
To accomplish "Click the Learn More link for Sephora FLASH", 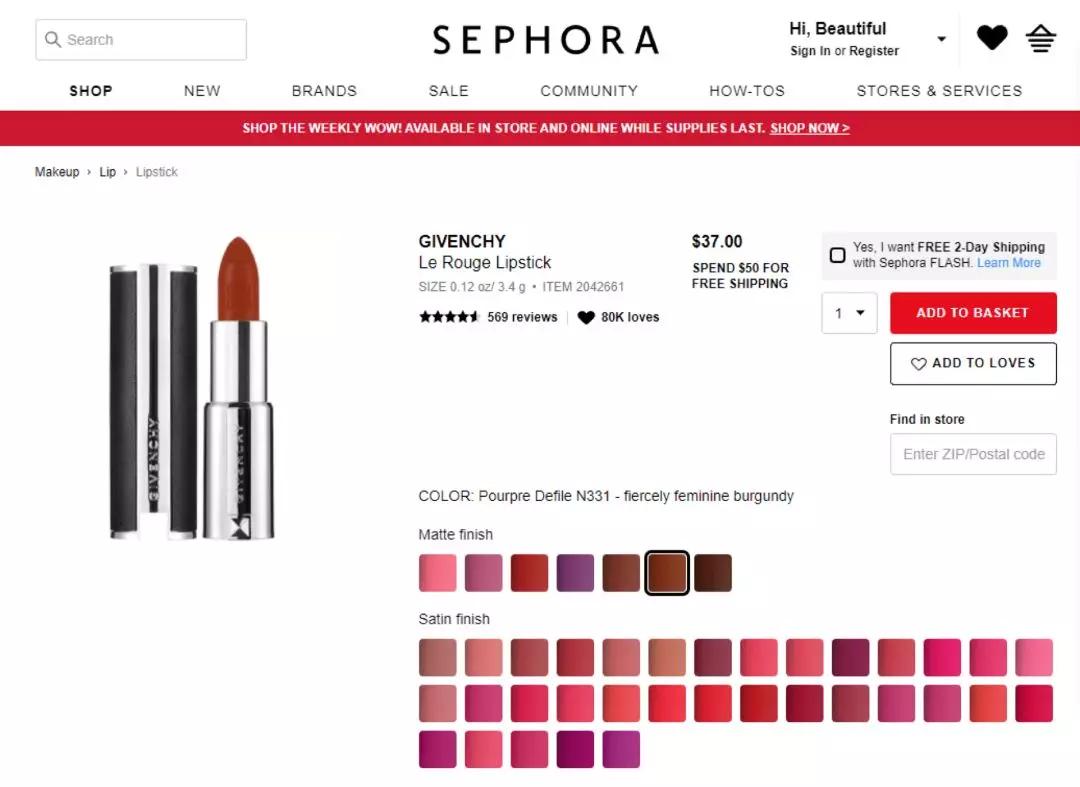I will tap(1008, 262).
